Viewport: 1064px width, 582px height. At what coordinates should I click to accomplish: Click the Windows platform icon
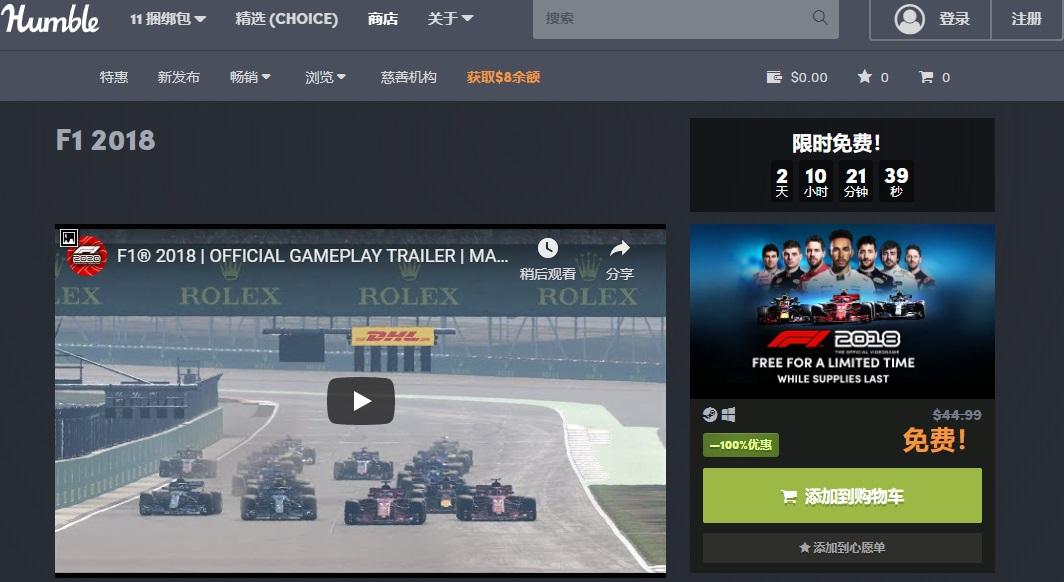tap(729, 414)
